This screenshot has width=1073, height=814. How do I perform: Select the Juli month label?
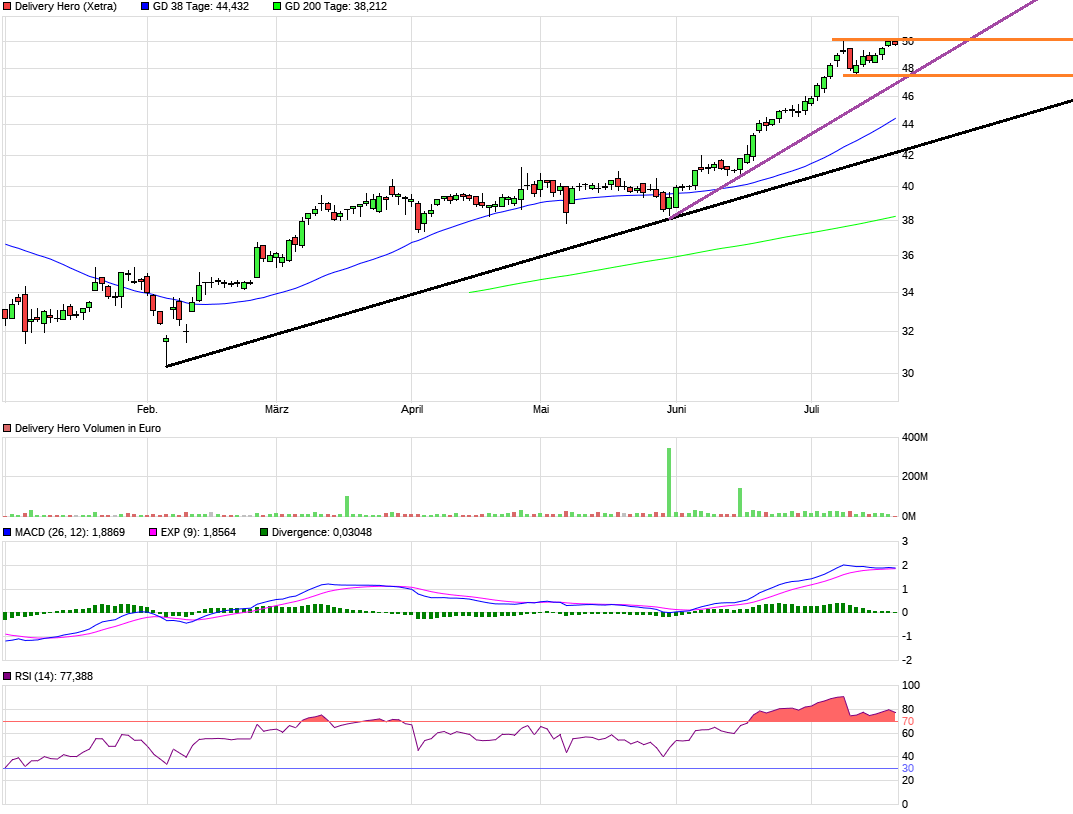coord(810,409)
